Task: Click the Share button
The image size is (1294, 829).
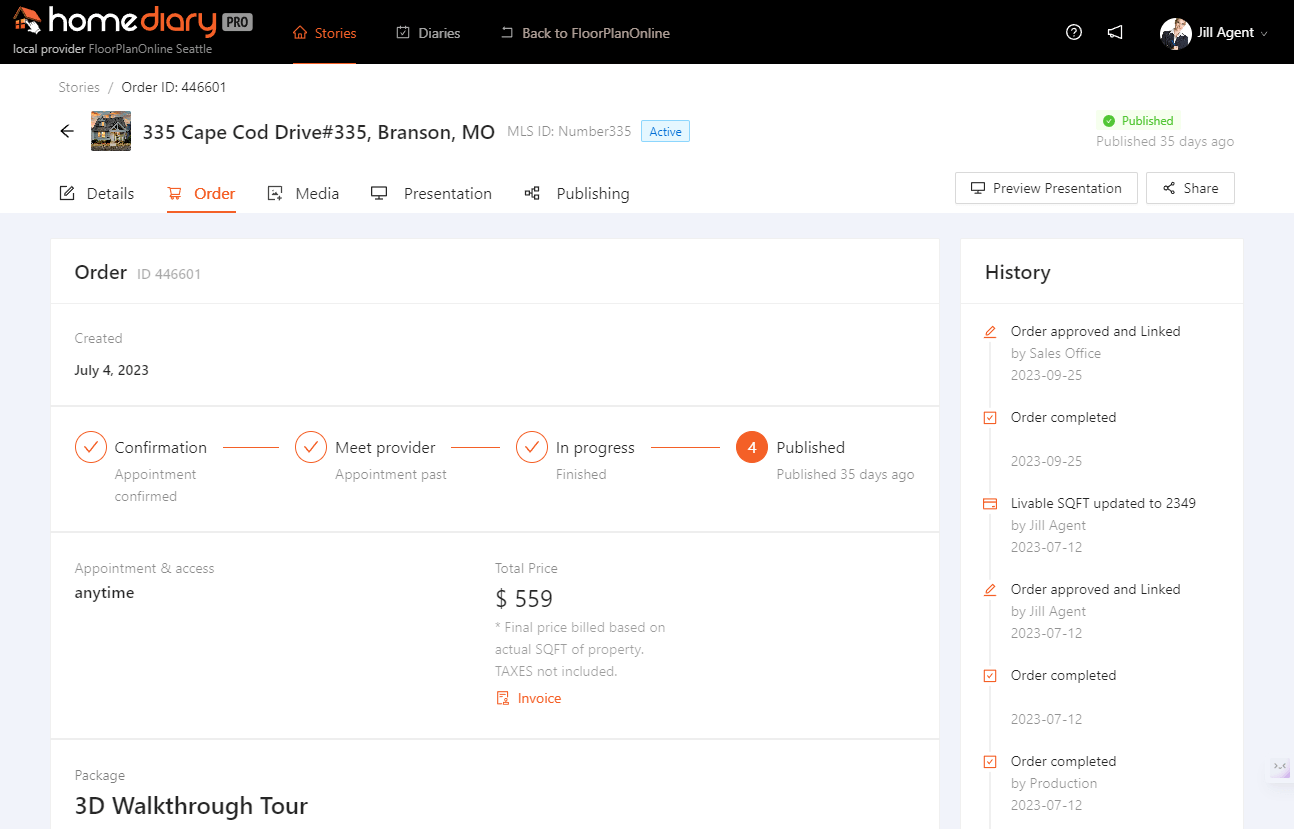Action: pyautogui.click(x=1190, y=188)
